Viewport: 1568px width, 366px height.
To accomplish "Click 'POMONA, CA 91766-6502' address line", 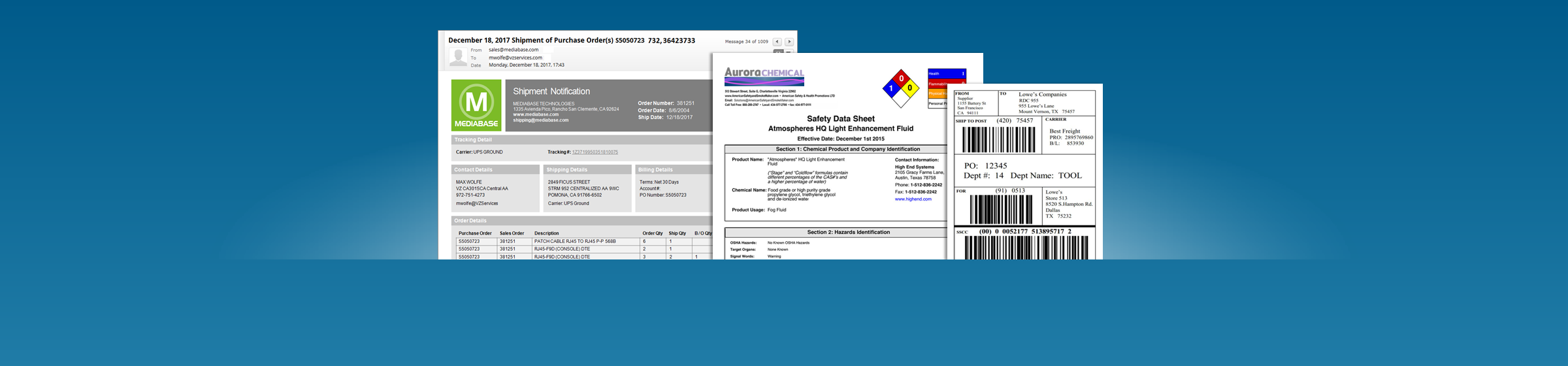I will pyautogui.click(x=575, y=195).
